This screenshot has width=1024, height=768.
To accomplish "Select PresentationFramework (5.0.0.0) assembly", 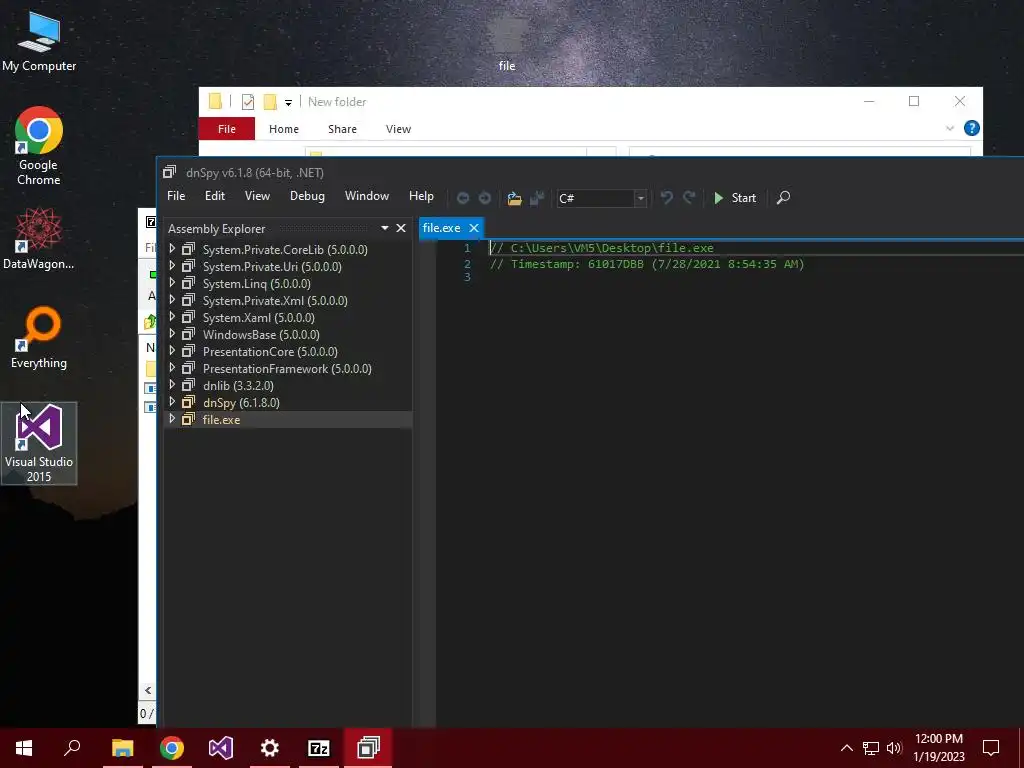I will coord(287,368).
